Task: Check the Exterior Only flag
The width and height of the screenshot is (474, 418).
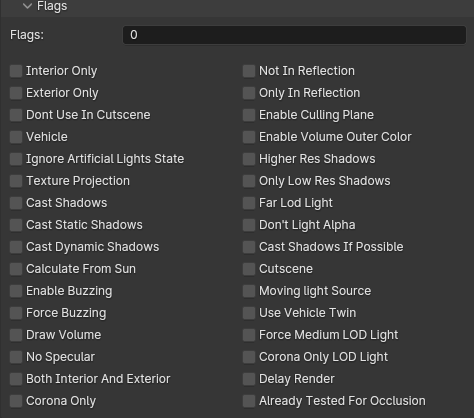Action: pos(16,93)
